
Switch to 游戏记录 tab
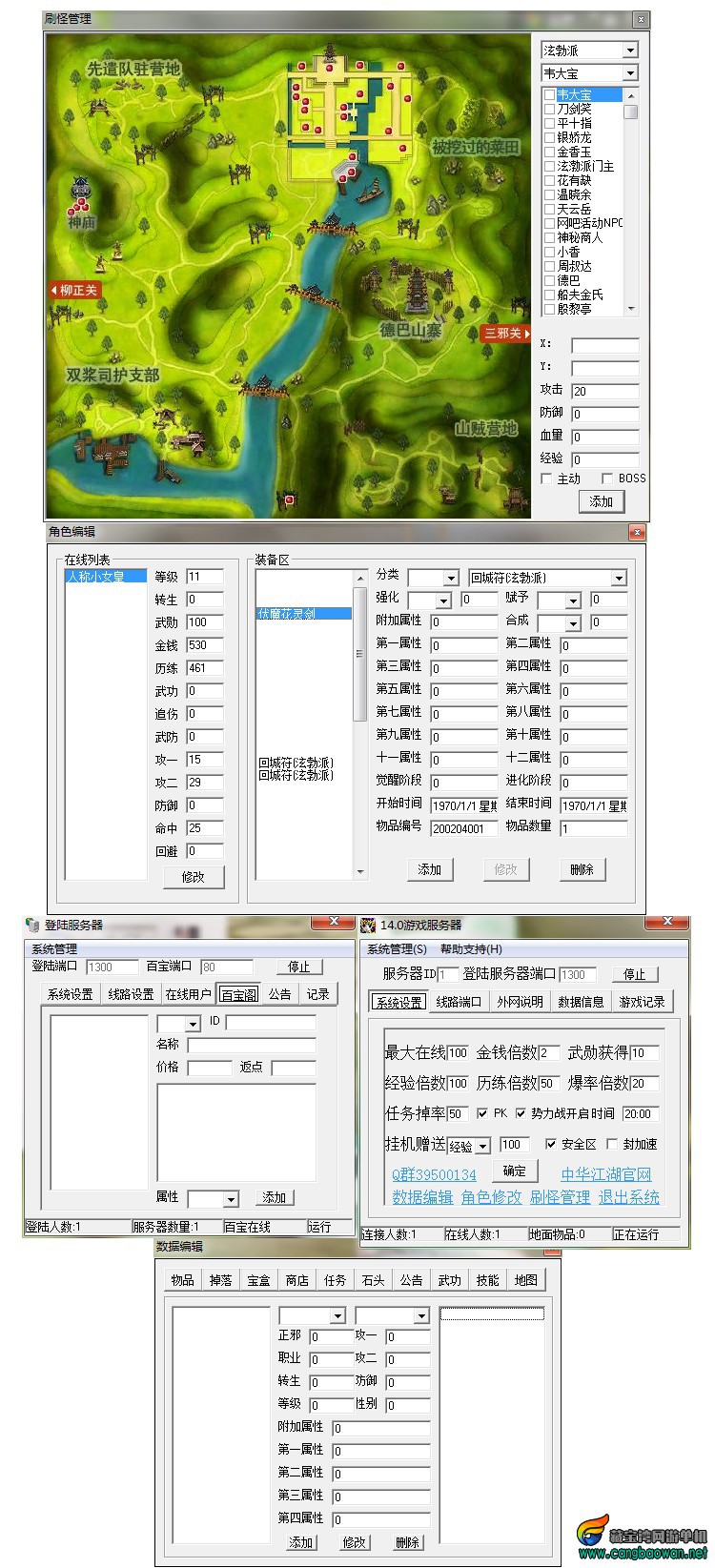643,1002
